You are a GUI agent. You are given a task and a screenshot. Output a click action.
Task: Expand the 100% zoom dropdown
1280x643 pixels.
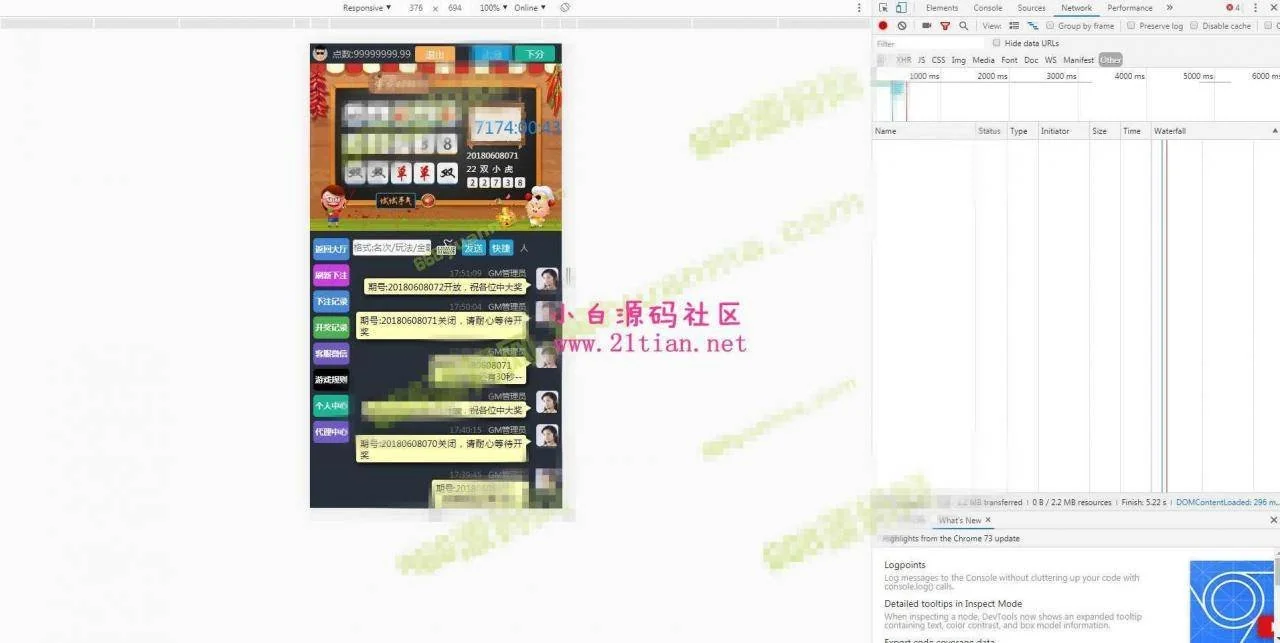tap(492, 8)
